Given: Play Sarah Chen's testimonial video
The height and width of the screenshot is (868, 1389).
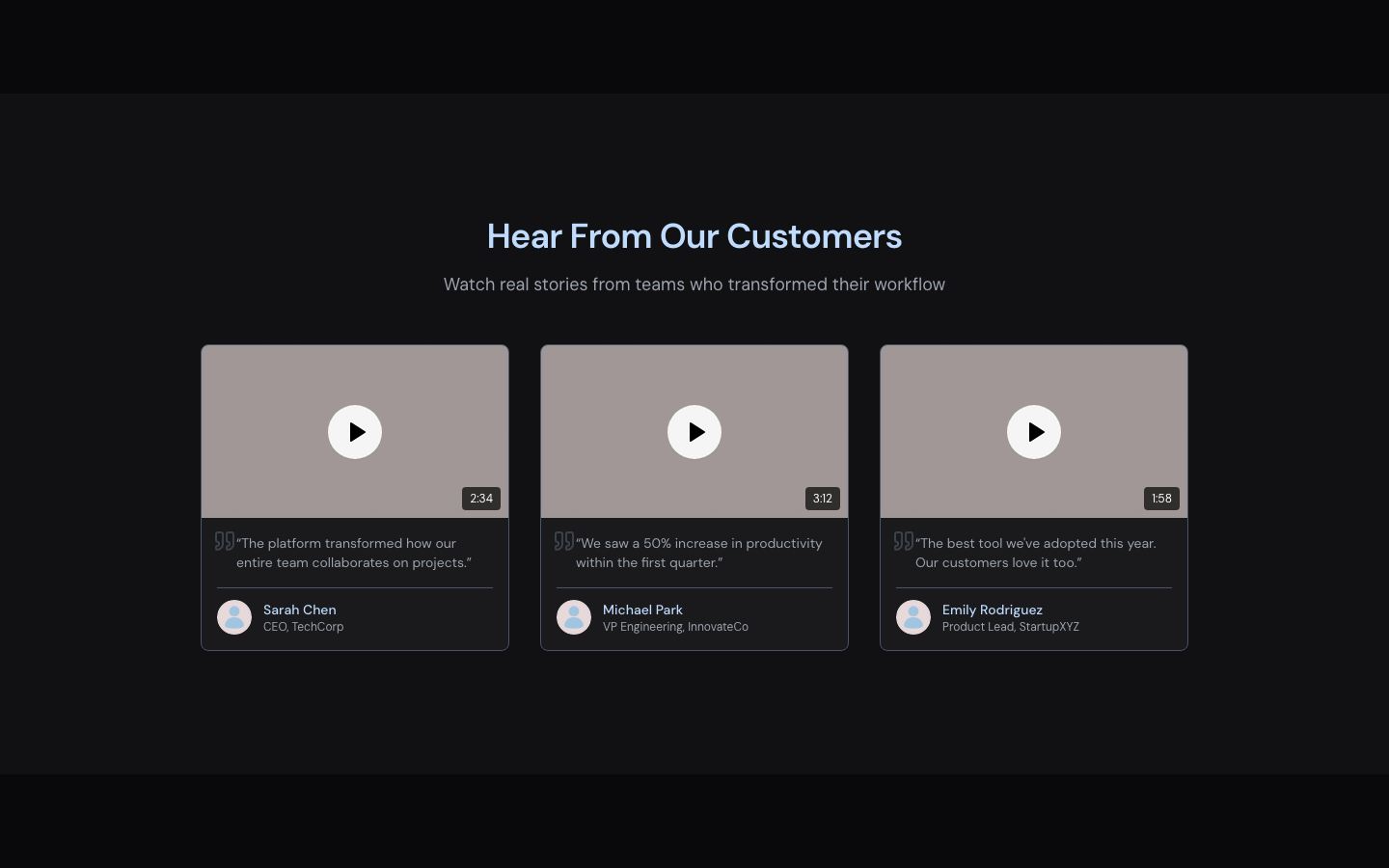Looking at the screenshot, I should click(355, 432).
